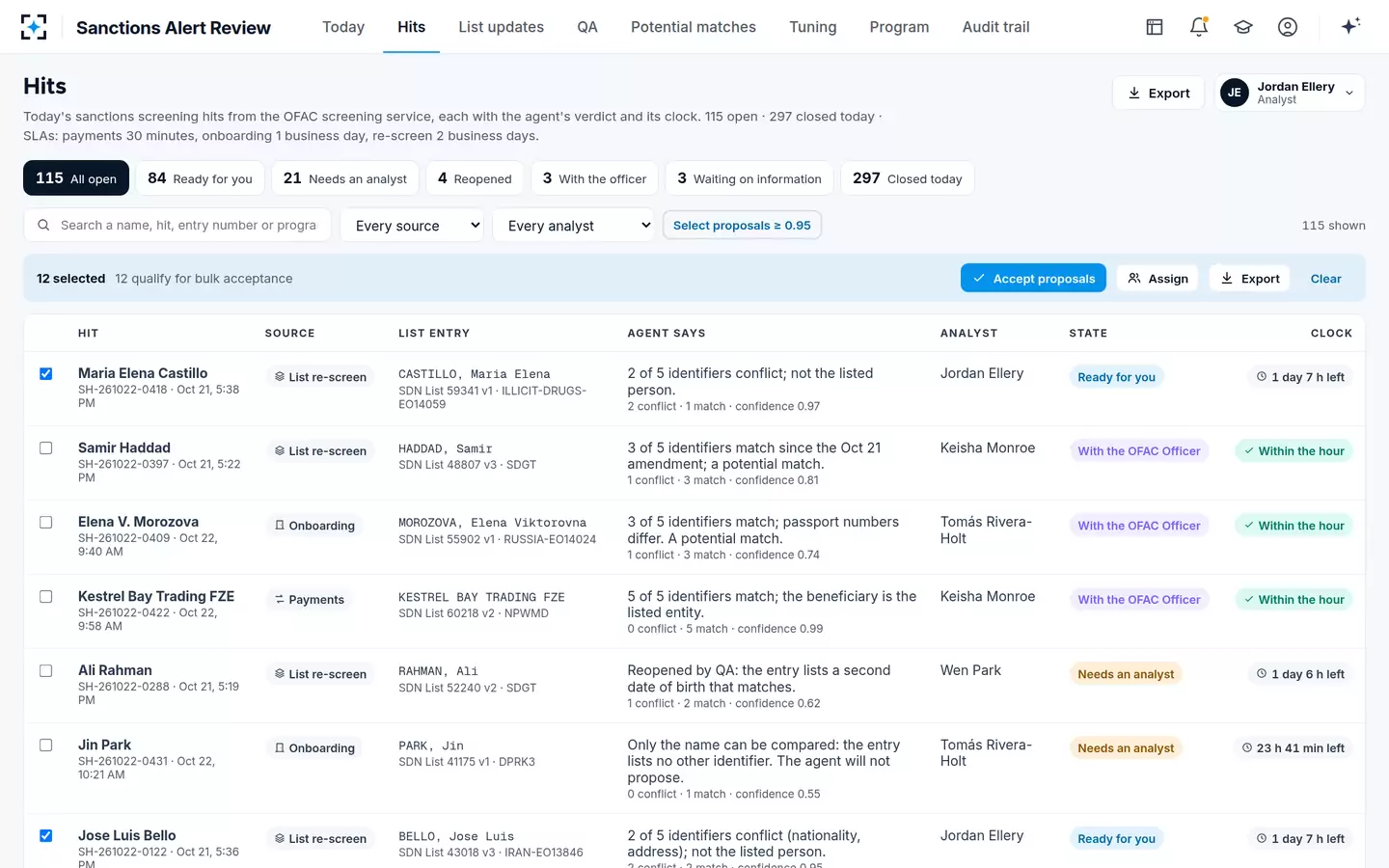Click the List re-screen tag for Maria Elena Castillo
The image size is (1389, 868).
[320, 377]
